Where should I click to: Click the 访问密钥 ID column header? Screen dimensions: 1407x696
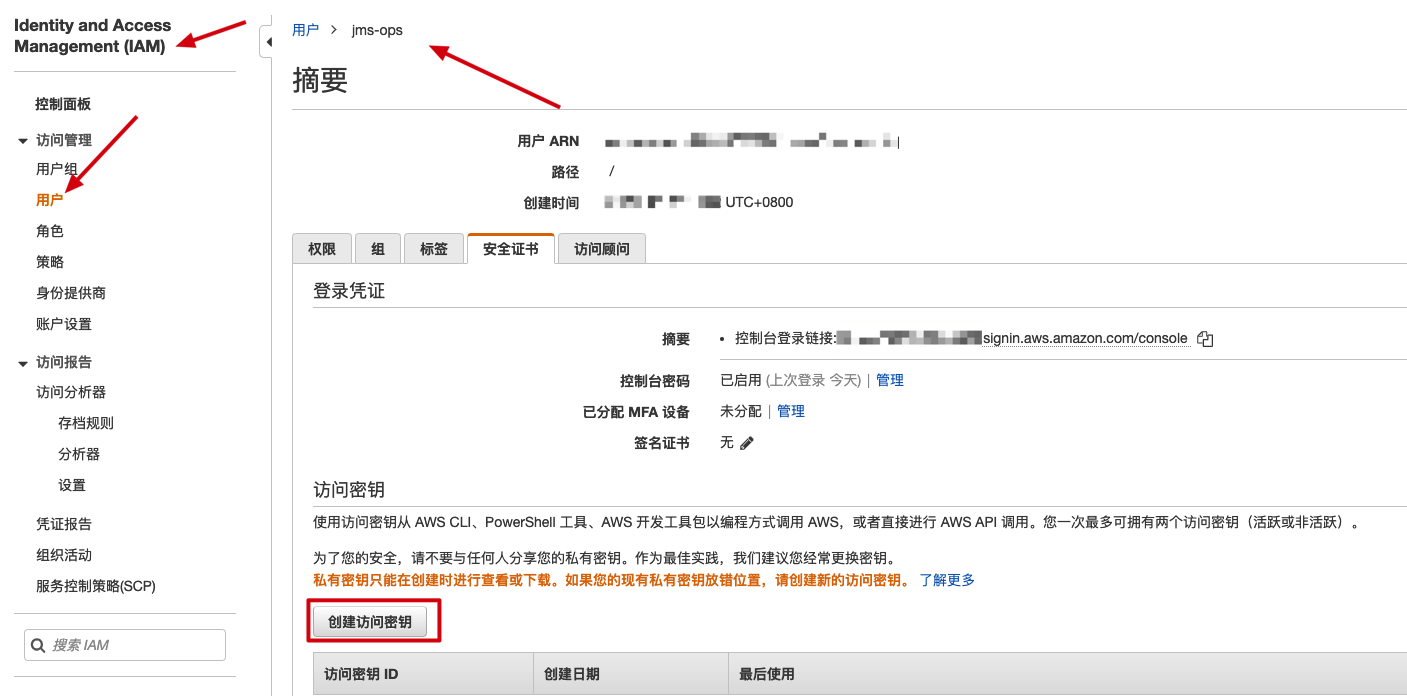423,674
